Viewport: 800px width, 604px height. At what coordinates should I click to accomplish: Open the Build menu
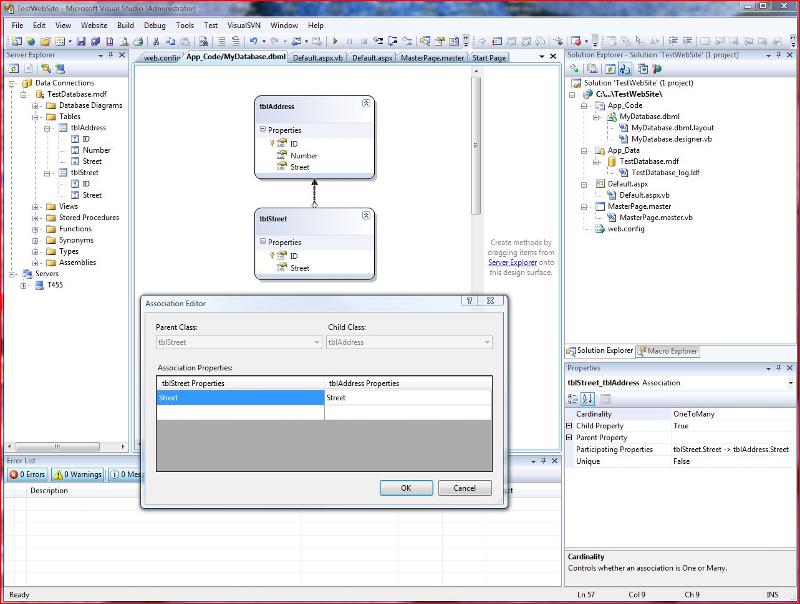pos(126,25)
